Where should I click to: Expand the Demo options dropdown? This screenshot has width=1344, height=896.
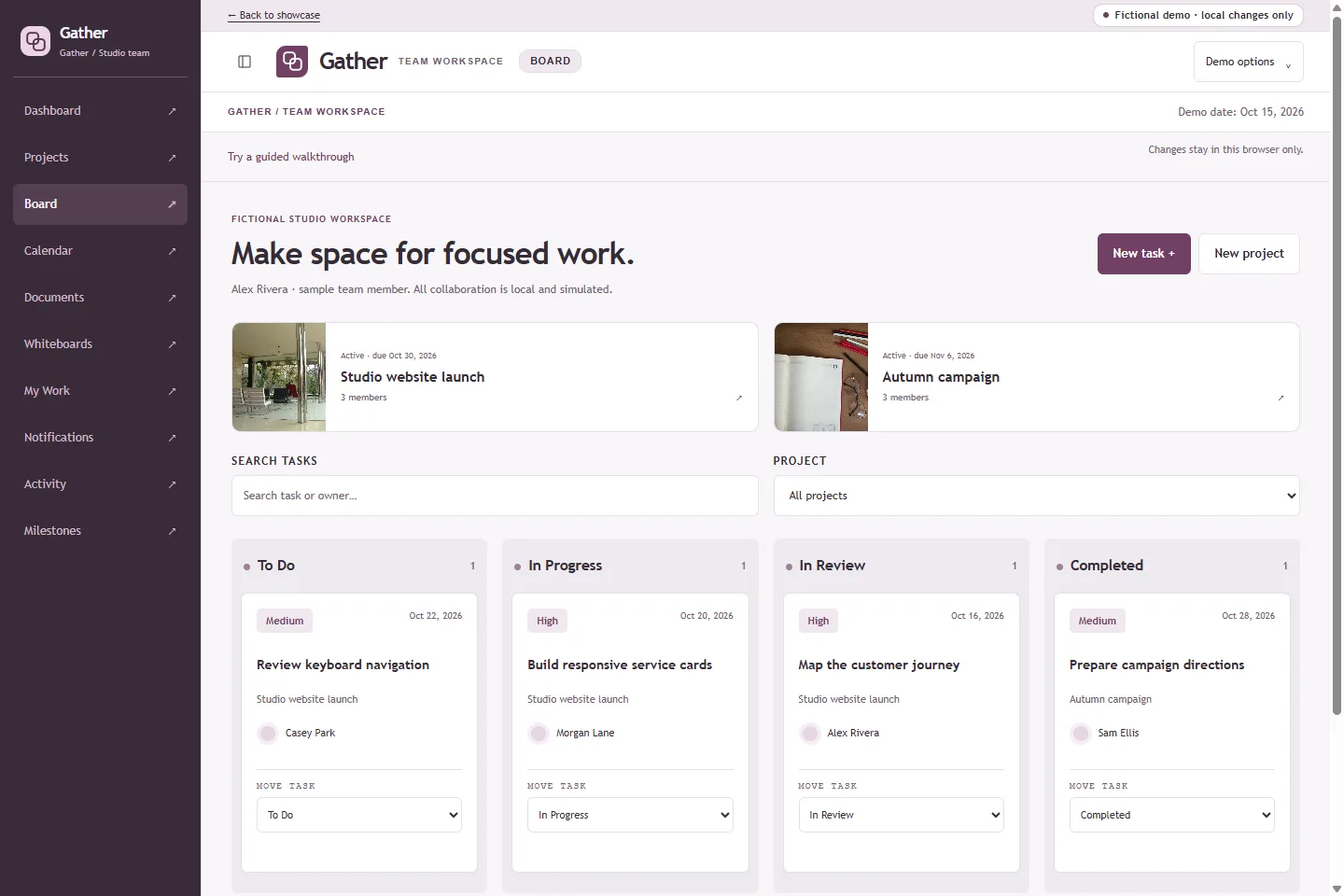[x=1249, y=62]
